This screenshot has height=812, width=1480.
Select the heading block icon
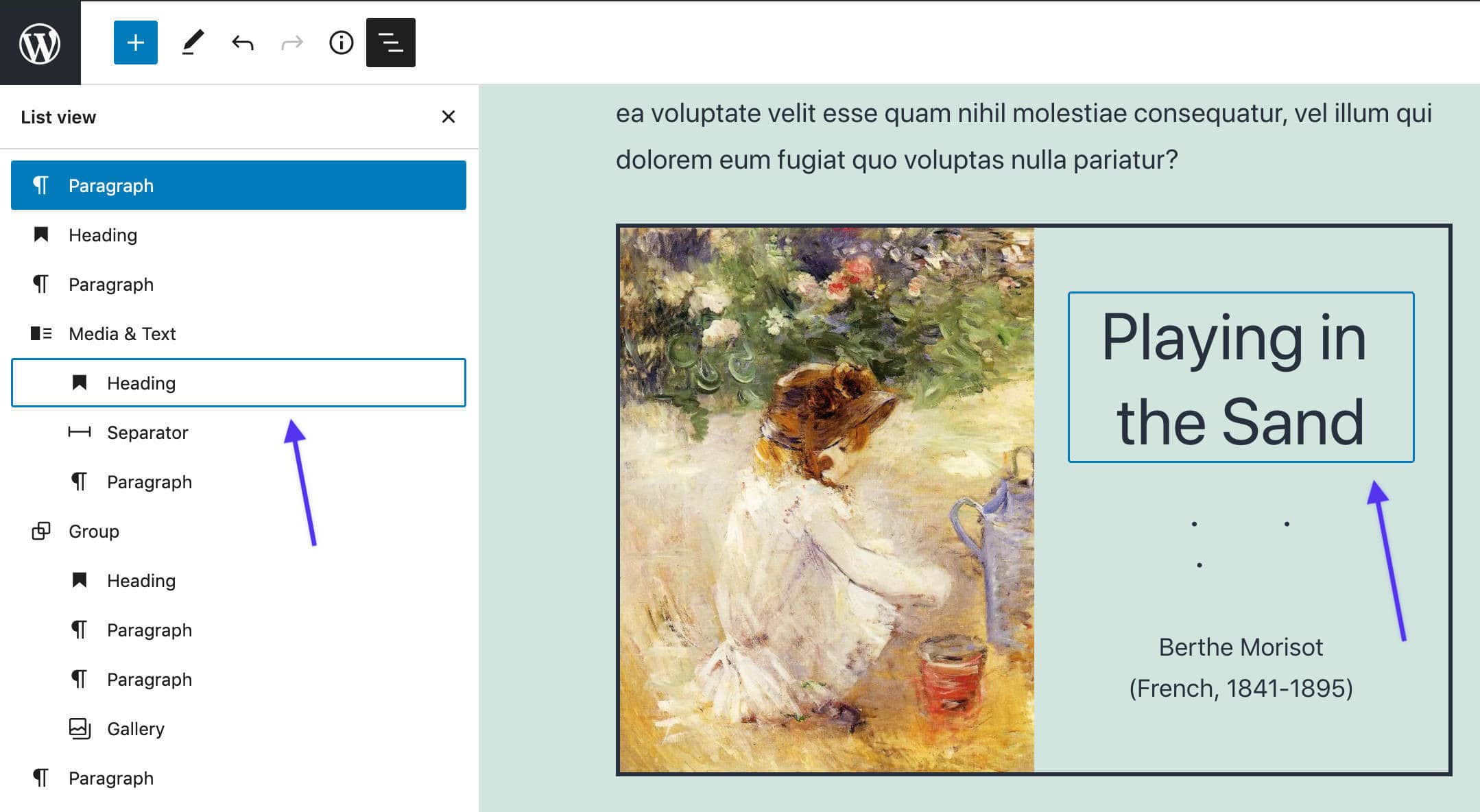coord(80,382)
